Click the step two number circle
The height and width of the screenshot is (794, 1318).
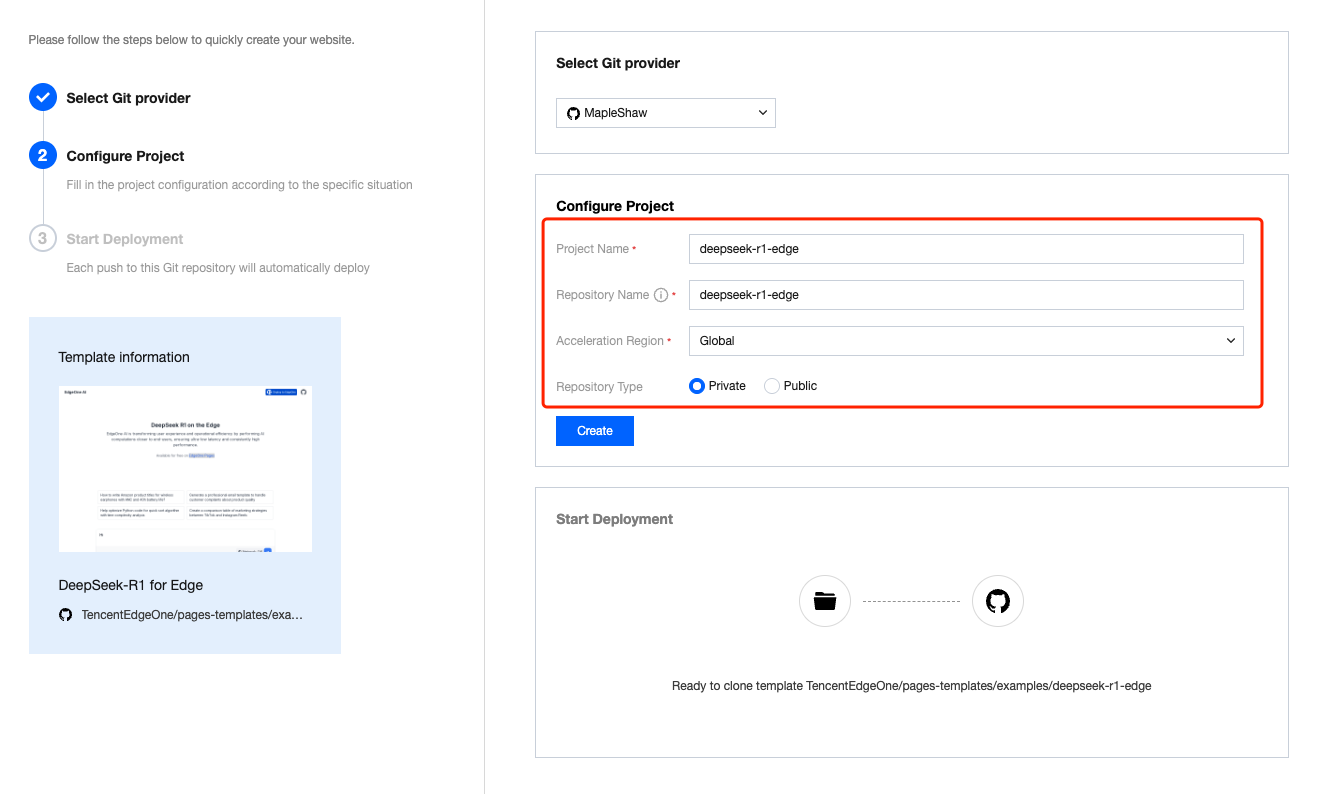(x=43, y=156)
